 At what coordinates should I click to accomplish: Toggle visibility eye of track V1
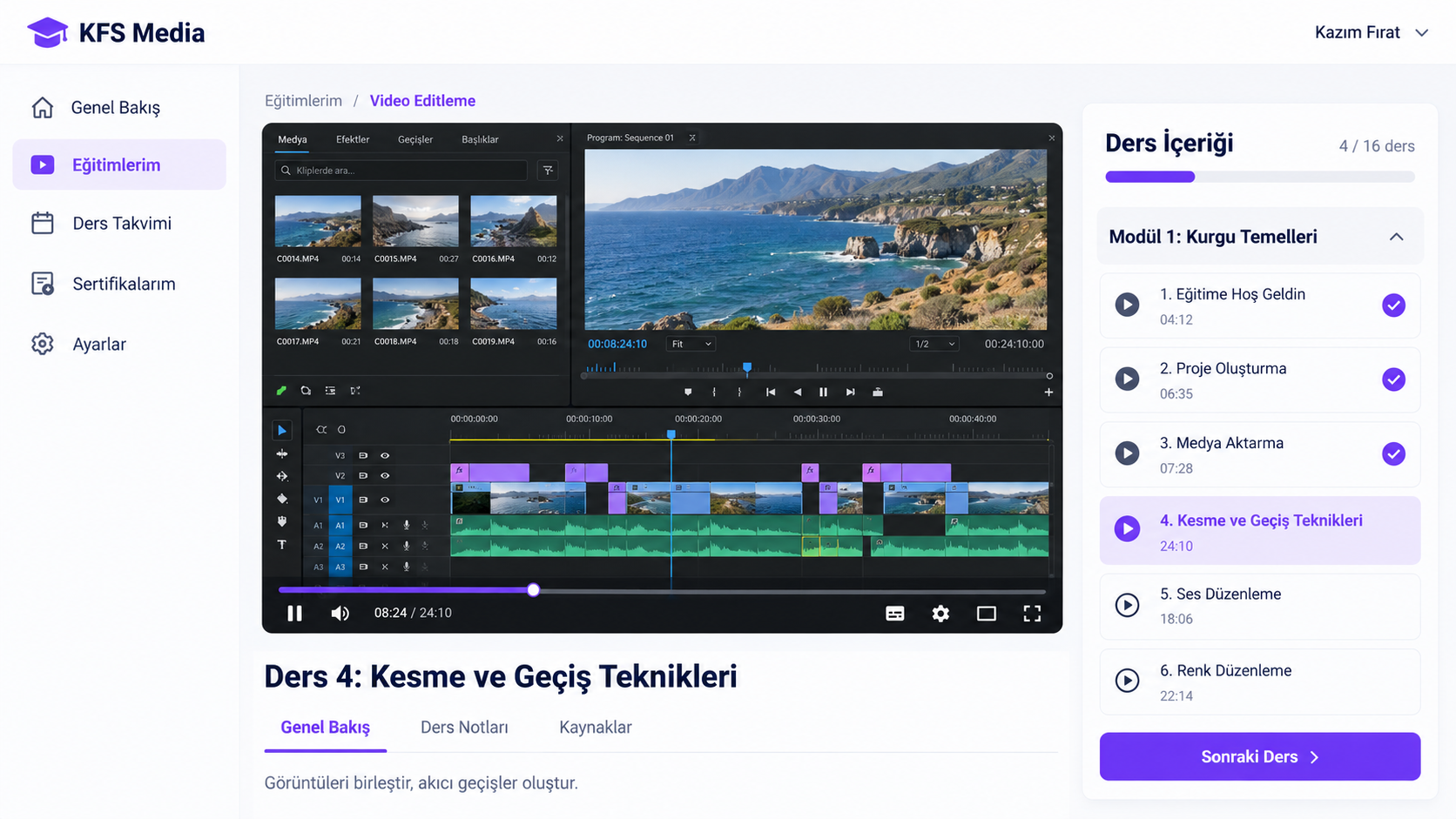point(385,500)
